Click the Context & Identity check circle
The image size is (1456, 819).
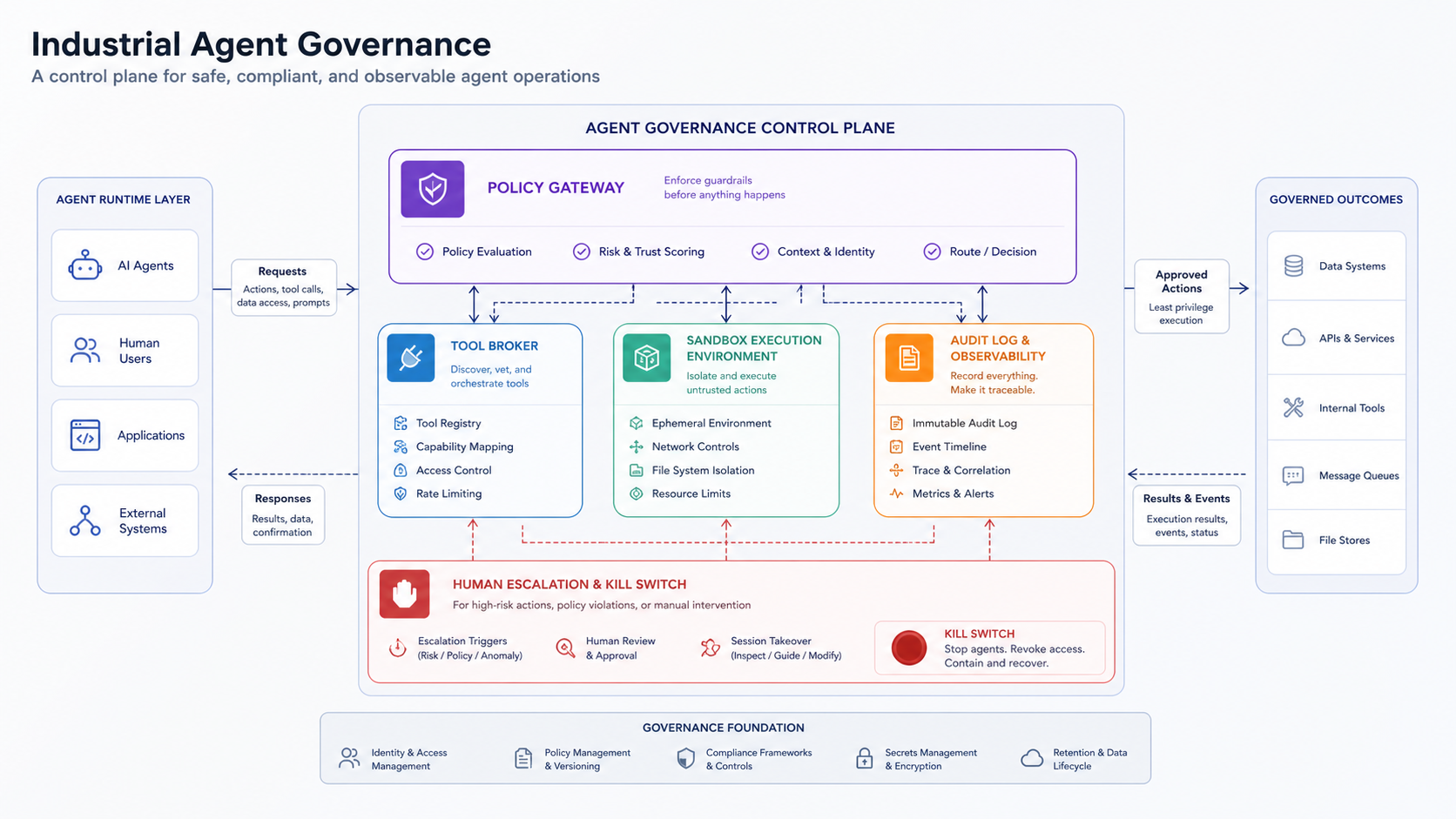coord(760,252)
